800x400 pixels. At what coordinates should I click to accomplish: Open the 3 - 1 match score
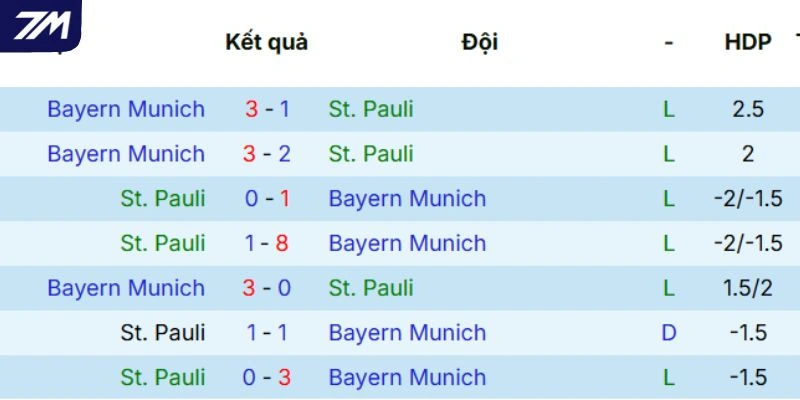pyautogui.click(x=267, y=109)
